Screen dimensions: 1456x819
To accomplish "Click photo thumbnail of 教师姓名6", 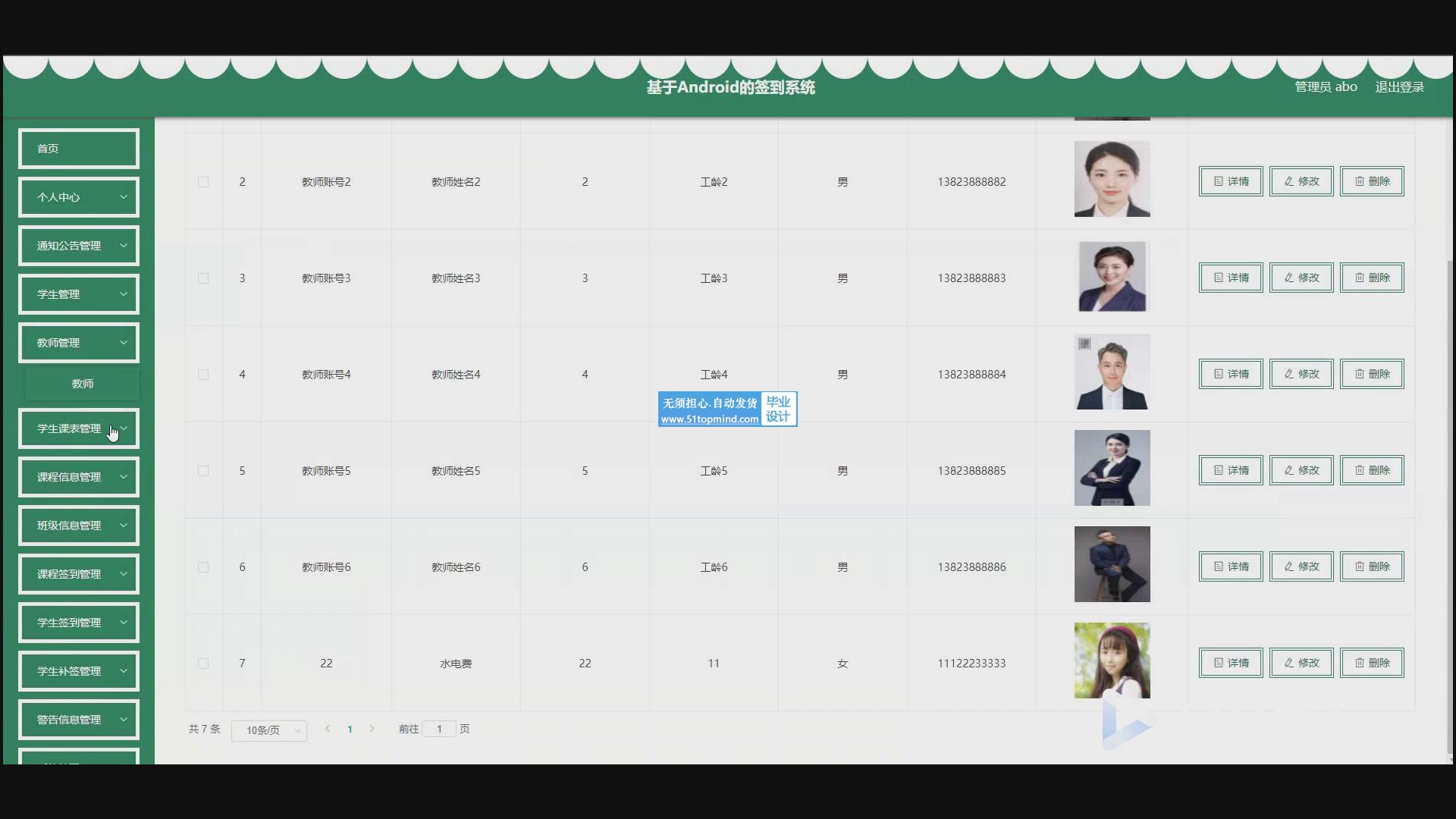I will pyautogui.click(x=1112, y=564).
